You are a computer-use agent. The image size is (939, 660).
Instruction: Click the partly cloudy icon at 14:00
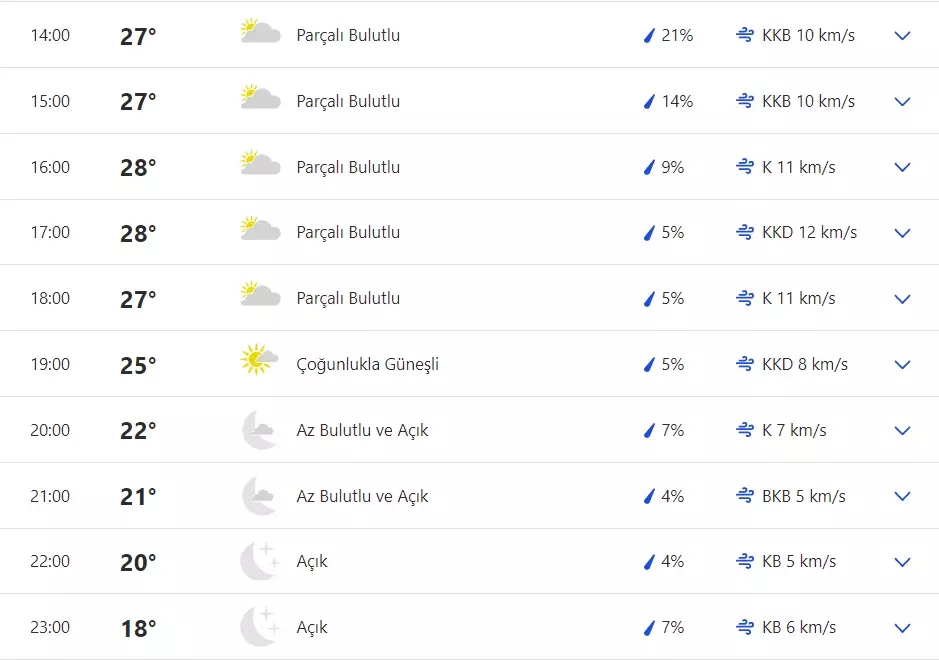pos(260,32)
